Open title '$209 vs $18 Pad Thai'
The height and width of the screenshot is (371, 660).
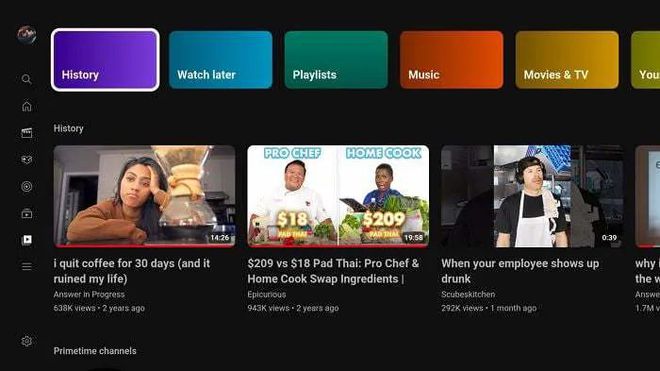tap(333, 271)
